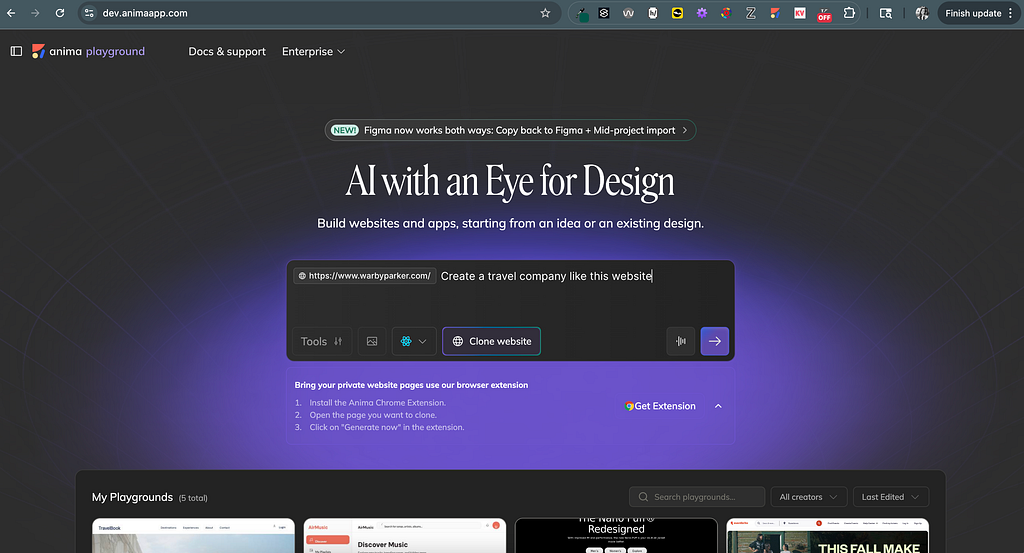Click 'Open the page you want to clone.' step

(x=373, y=415)
